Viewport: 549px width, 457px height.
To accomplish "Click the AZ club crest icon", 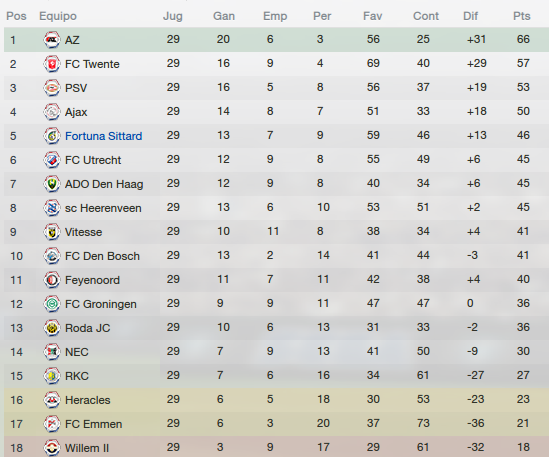I will coord(52,40).
